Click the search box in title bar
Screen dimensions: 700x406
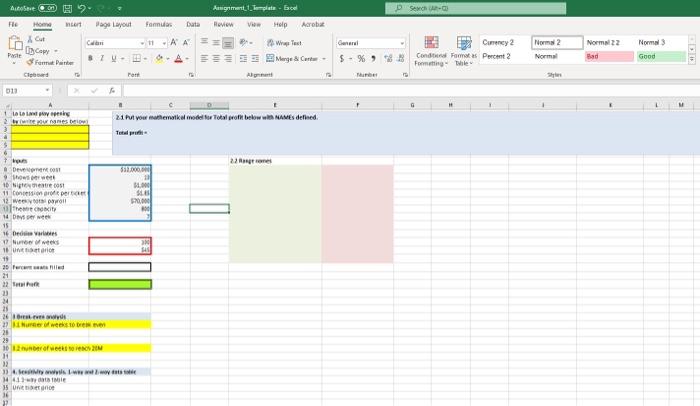[x=475, y=8]
